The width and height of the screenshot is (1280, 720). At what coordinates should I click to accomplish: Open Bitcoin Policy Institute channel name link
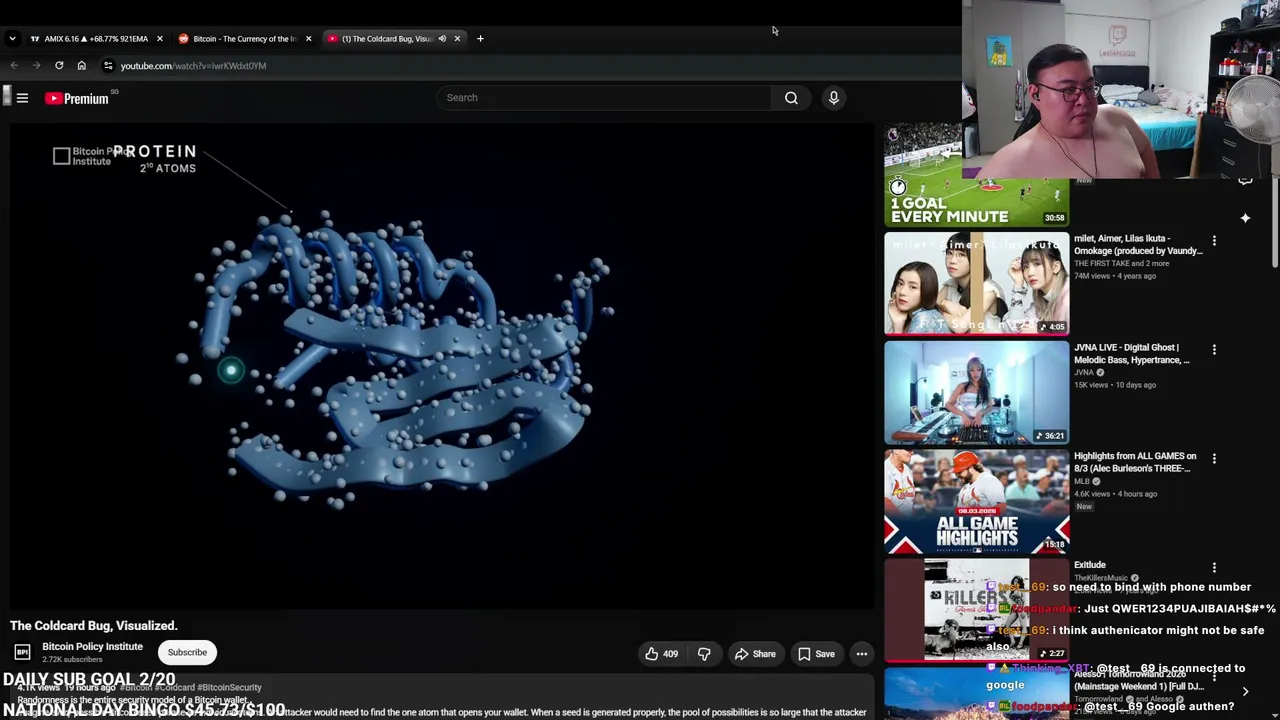click(x=92, y=647)
